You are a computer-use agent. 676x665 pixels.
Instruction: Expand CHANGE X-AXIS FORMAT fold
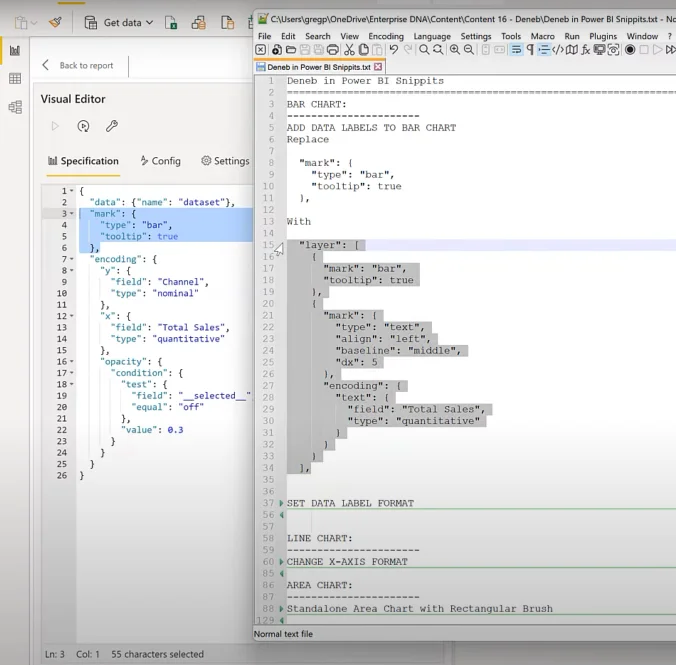(281, 561)
